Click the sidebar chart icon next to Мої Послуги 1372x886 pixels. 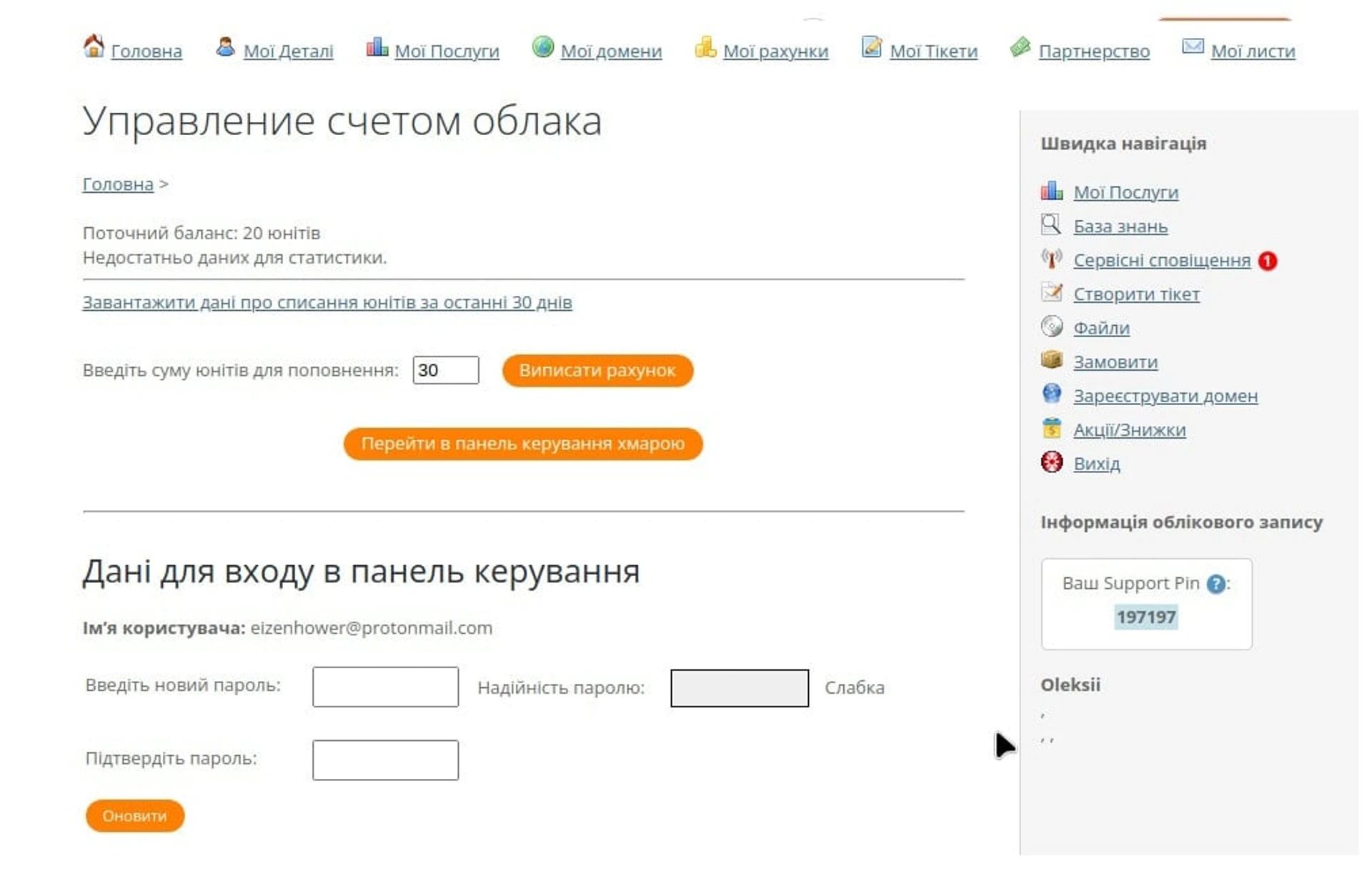(1052, 191)
